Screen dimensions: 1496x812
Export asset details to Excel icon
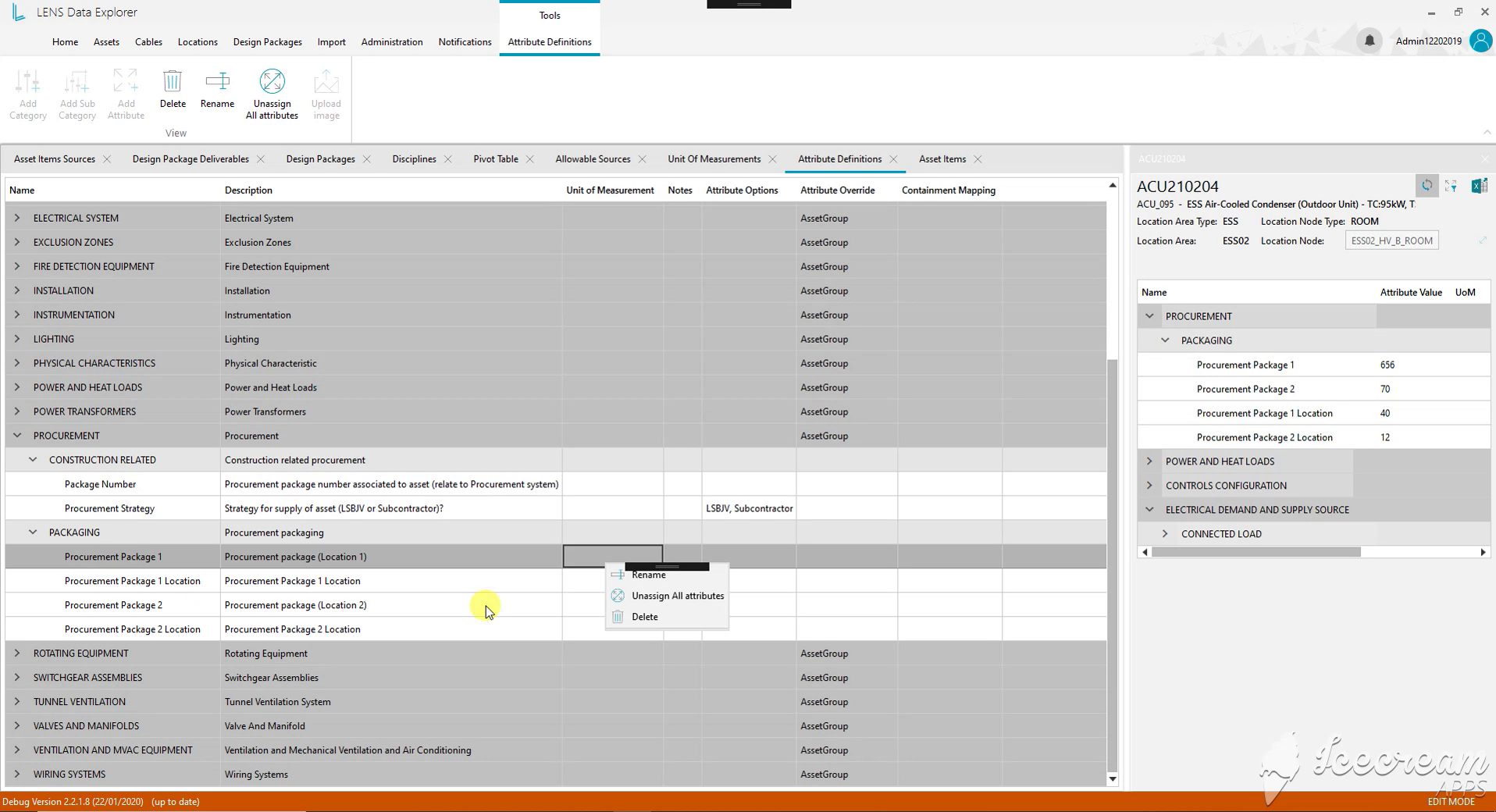(x=1479, y=186)
